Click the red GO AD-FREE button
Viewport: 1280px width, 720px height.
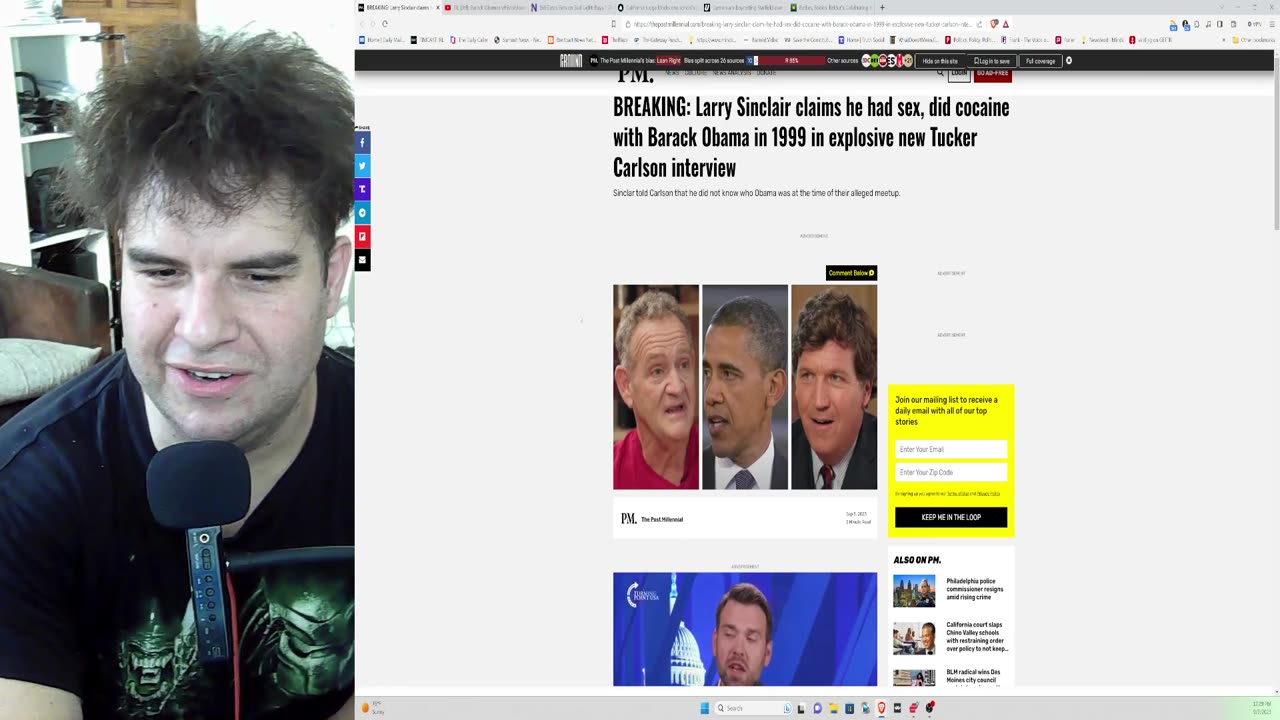click(992, 73)
